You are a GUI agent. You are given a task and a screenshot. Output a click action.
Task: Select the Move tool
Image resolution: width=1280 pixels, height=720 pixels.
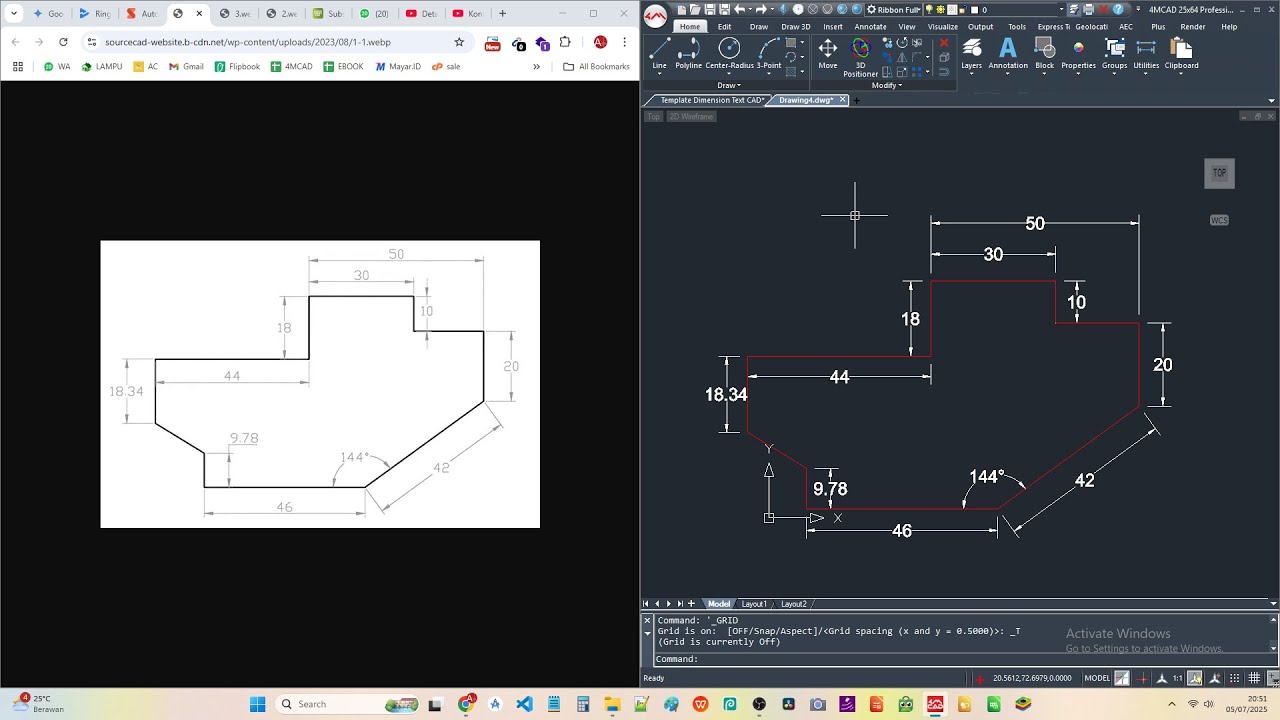tap(828, 54)
